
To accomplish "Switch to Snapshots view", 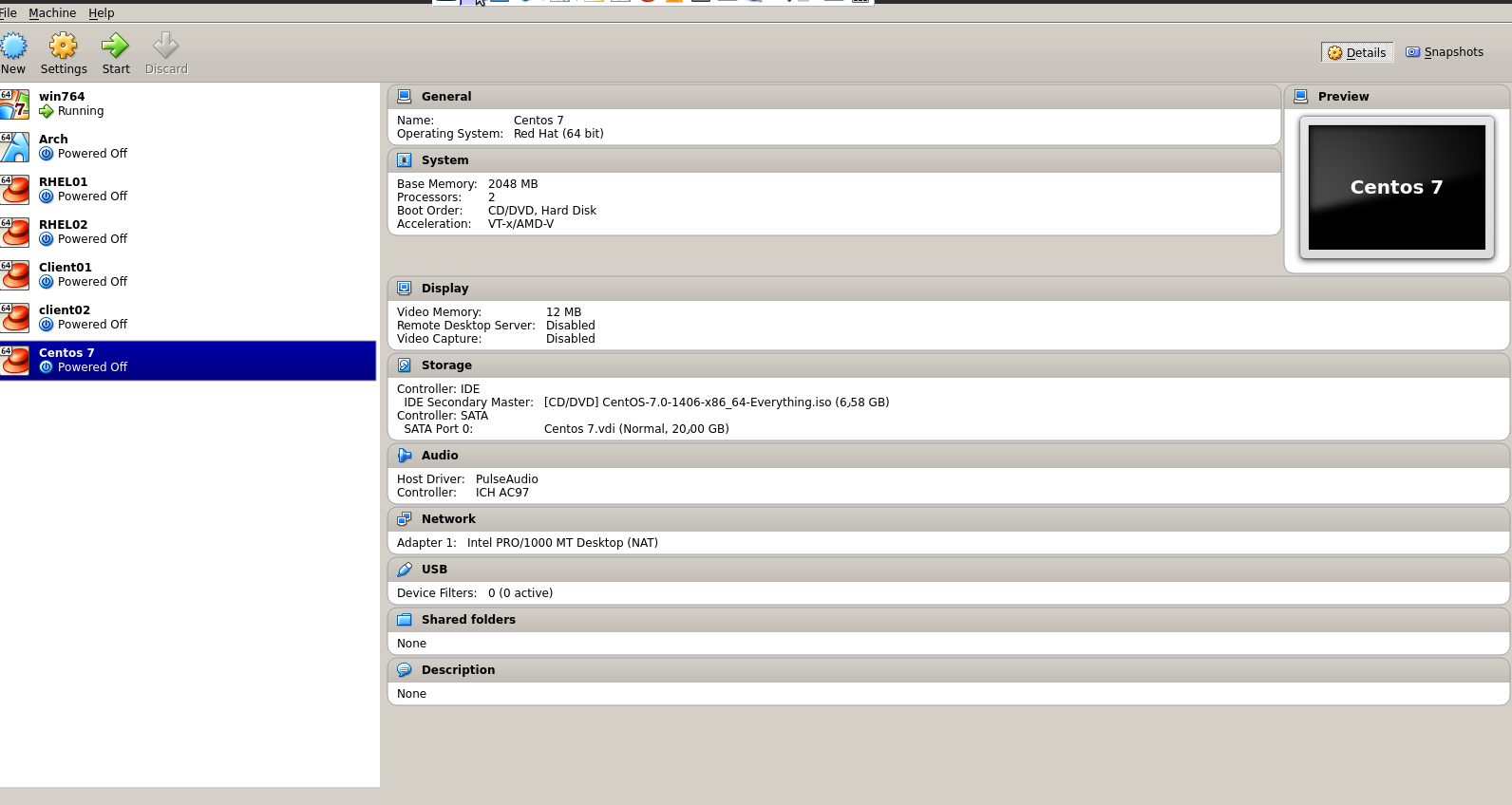I will coord(1445,52).
